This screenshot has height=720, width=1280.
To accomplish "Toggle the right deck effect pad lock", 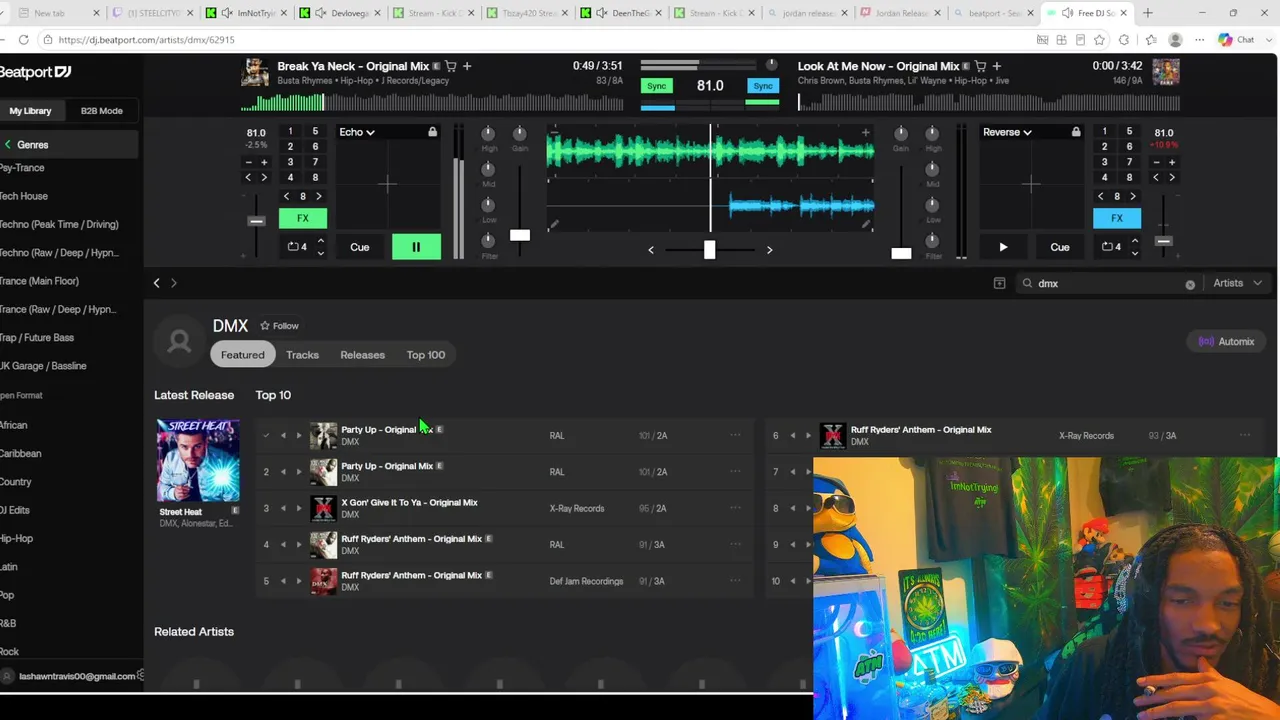I will pyautogui.click(x=1076, y=132).
